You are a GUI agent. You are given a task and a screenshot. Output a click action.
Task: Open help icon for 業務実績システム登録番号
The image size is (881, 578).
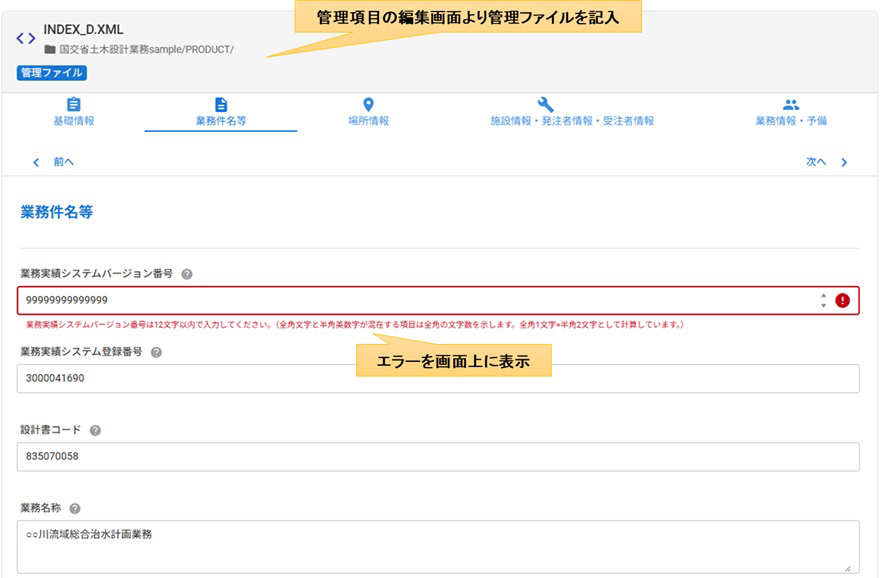(x=156, y=352)
